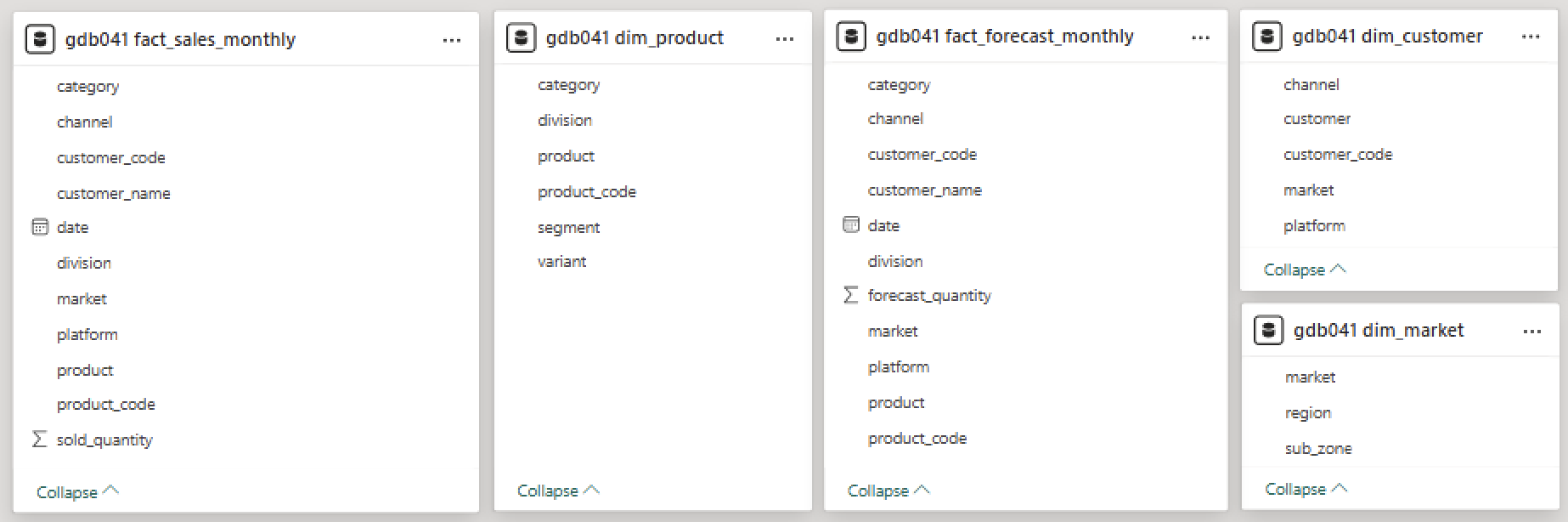Click the fact_sales_monthly table database icon
Screen dimensions: 1568x522
[x=40, y=39]
